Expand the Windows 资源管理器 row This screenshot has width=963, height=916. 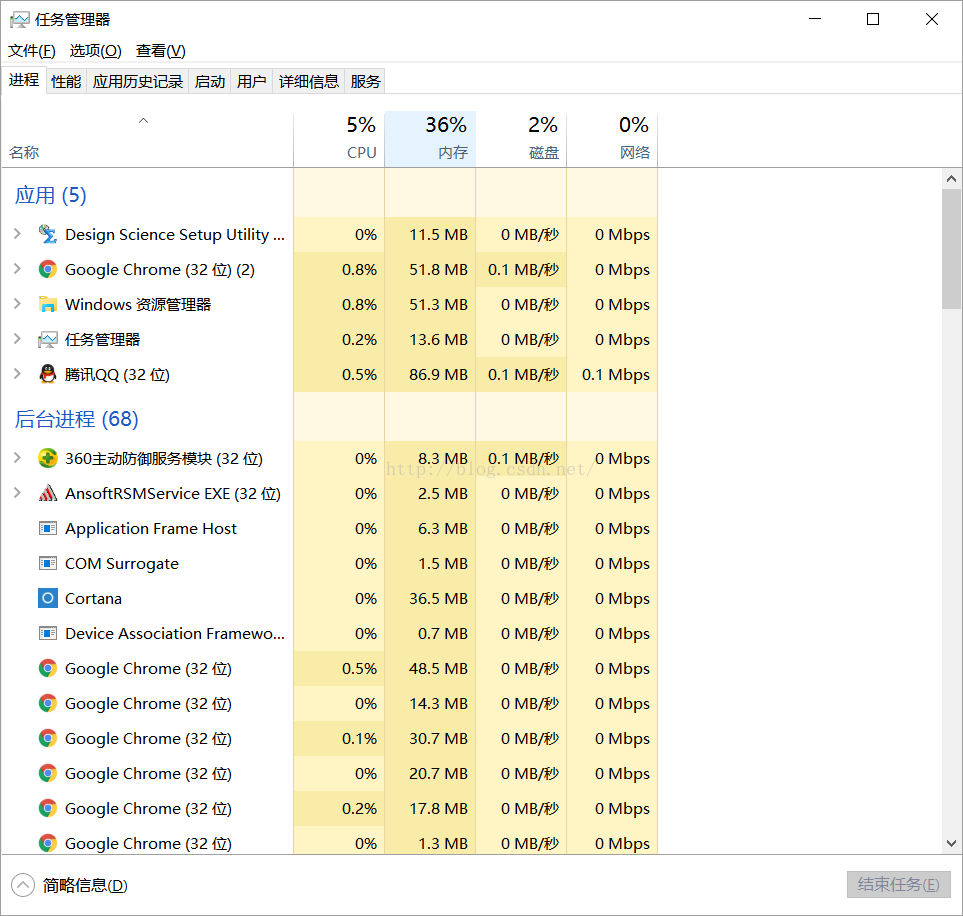[17, 304]
